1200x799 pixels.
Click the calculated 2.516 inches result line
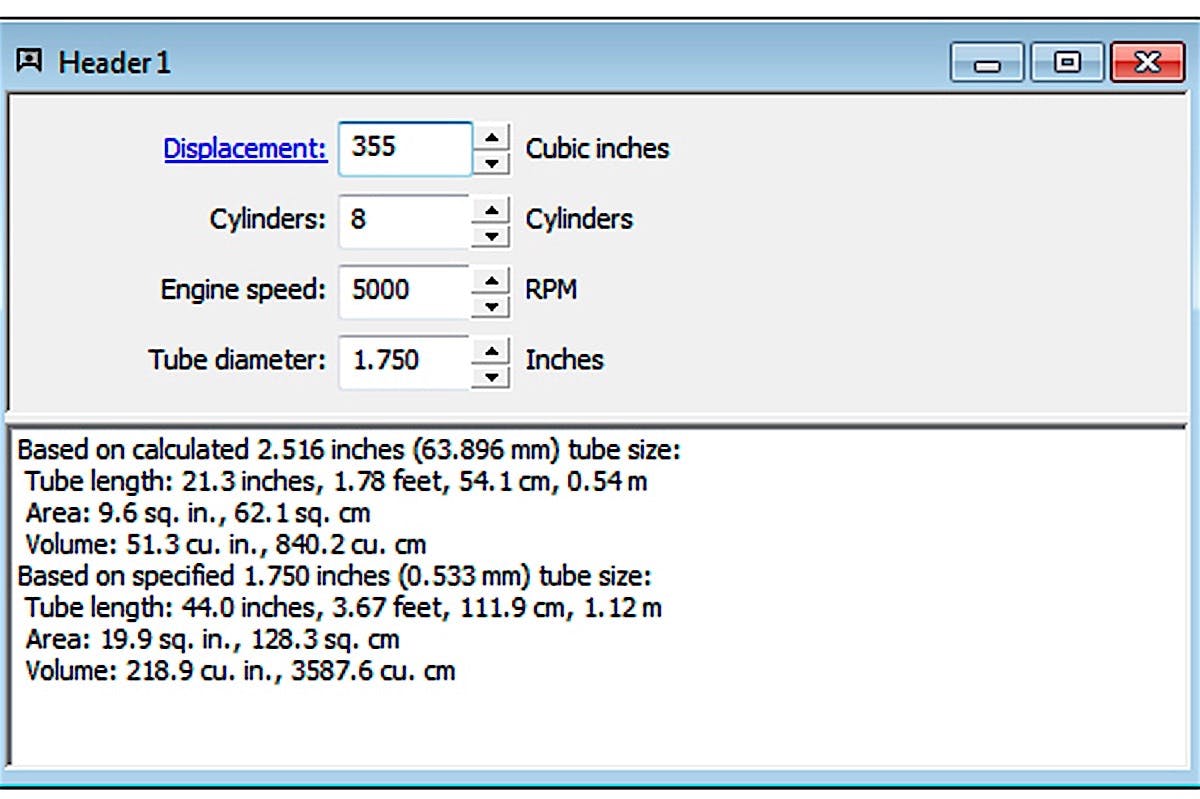pos(349,448)
